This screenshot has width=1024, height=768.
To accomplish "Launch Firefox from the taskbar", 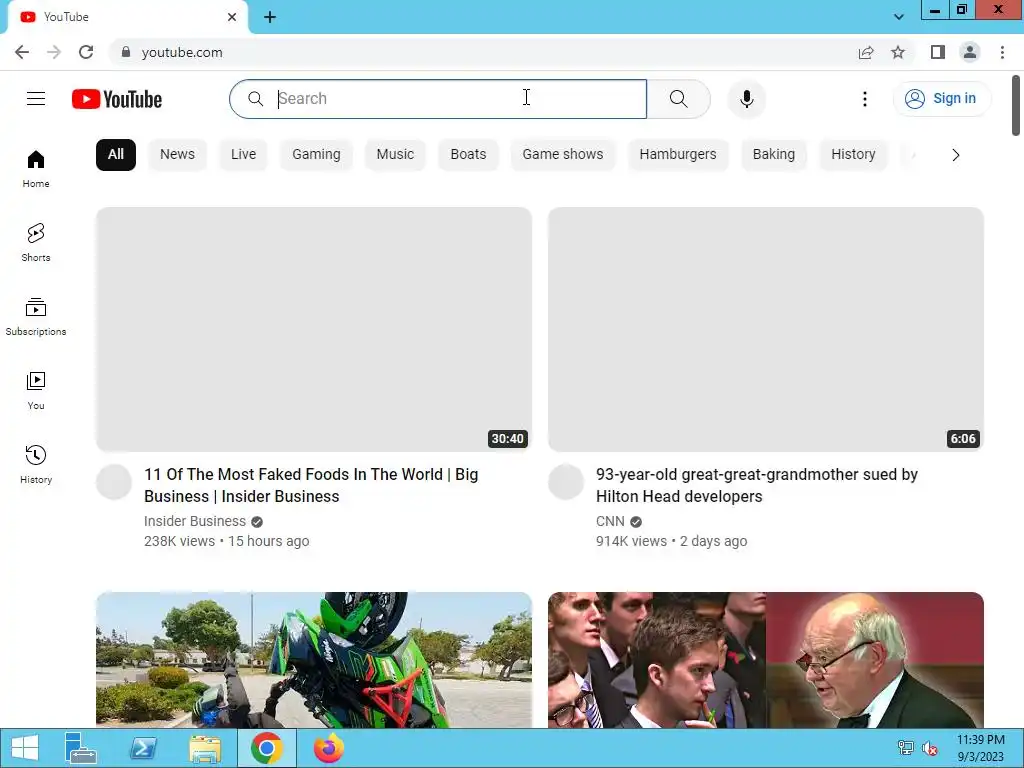I will (328, 748).
